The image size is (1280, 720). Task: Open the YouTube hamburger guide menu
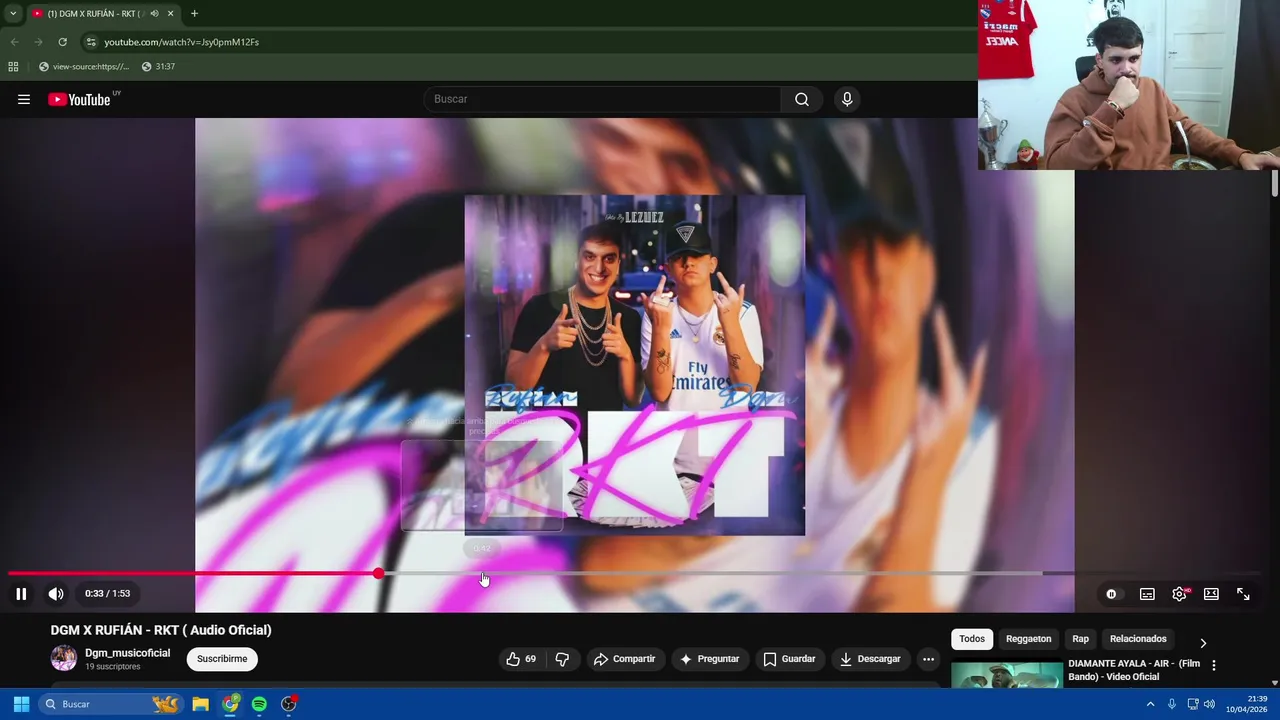point(24,99)
